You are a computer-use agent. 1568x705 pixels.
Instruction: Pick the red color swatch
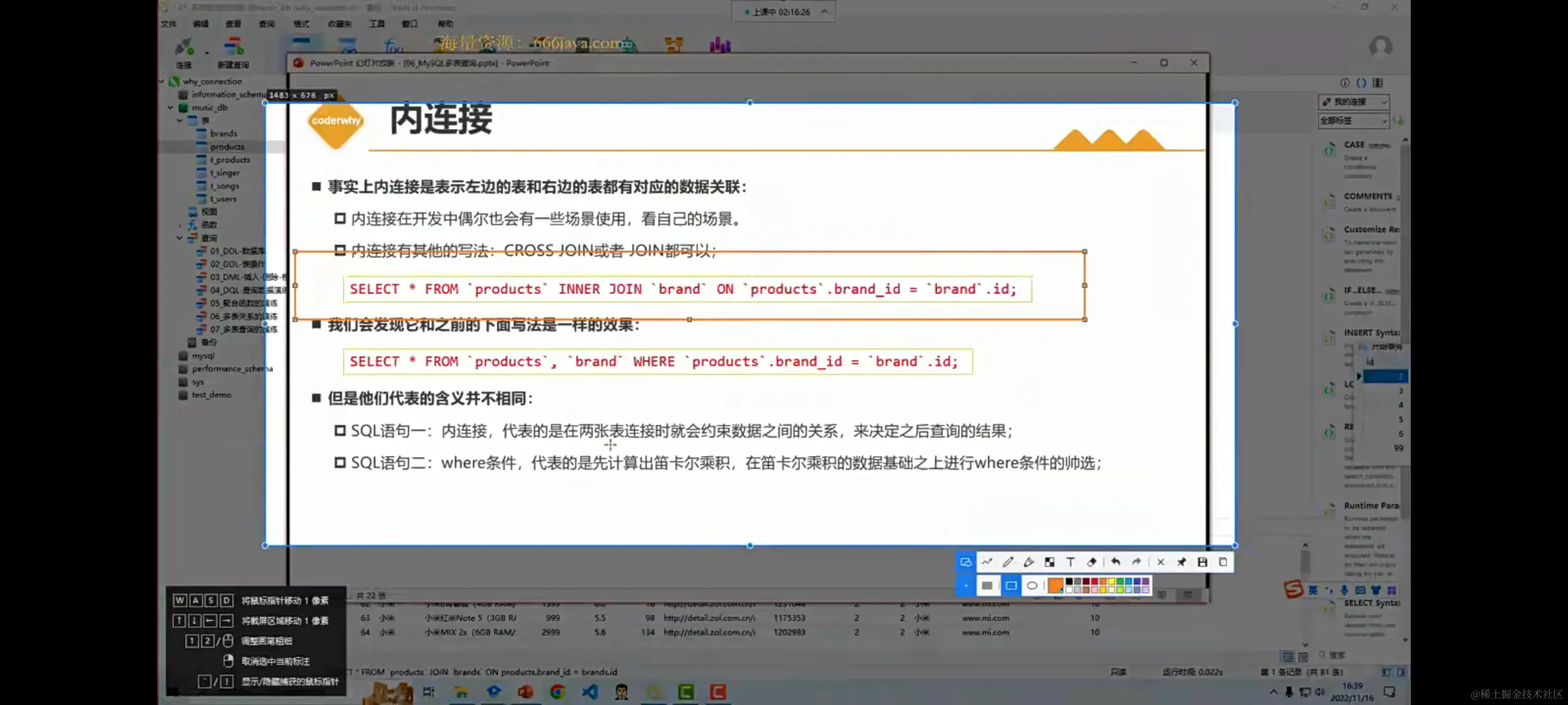[1094, 582]
